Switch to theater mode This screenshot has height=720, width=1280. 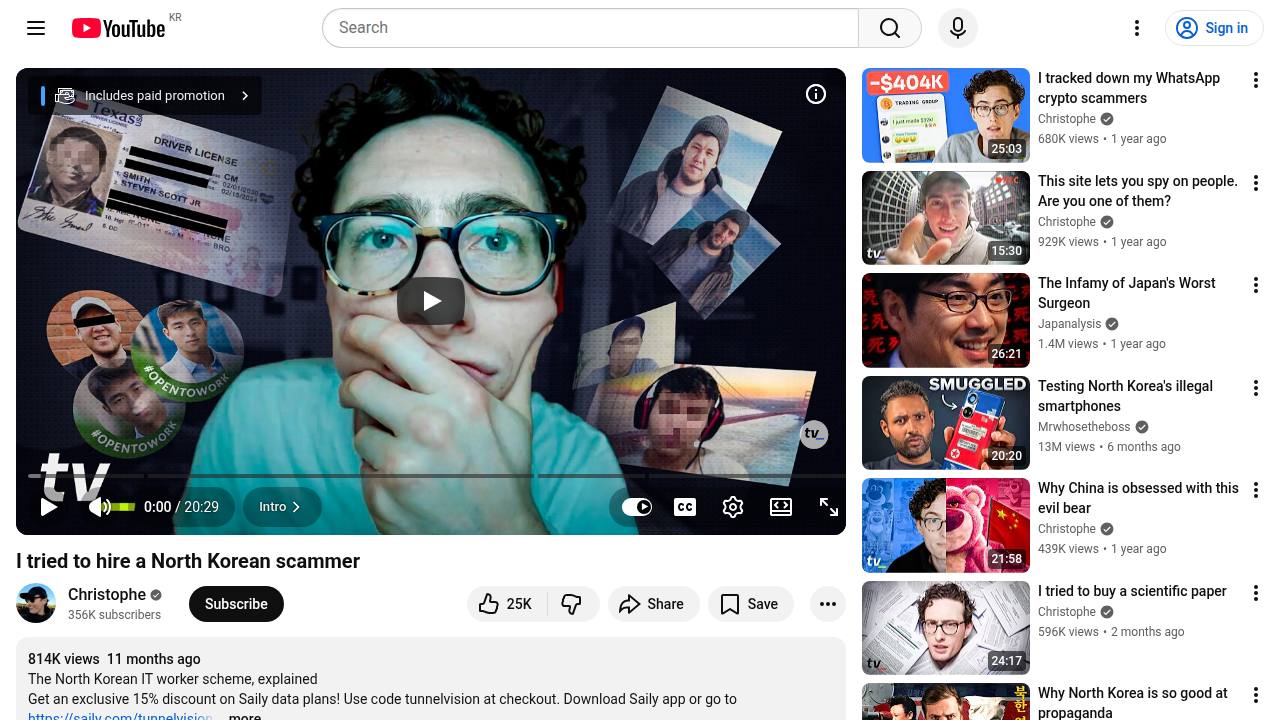click(x=781, y=507)
